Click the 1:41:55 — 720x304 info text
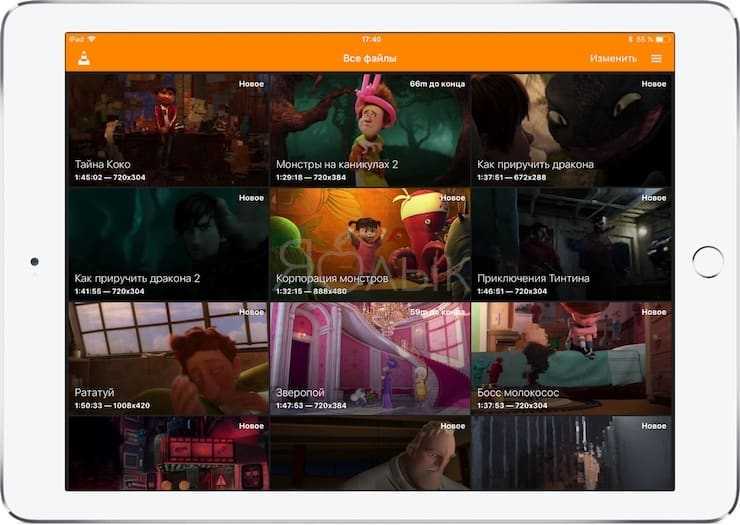The image size is (740, 525). point(109,291)
